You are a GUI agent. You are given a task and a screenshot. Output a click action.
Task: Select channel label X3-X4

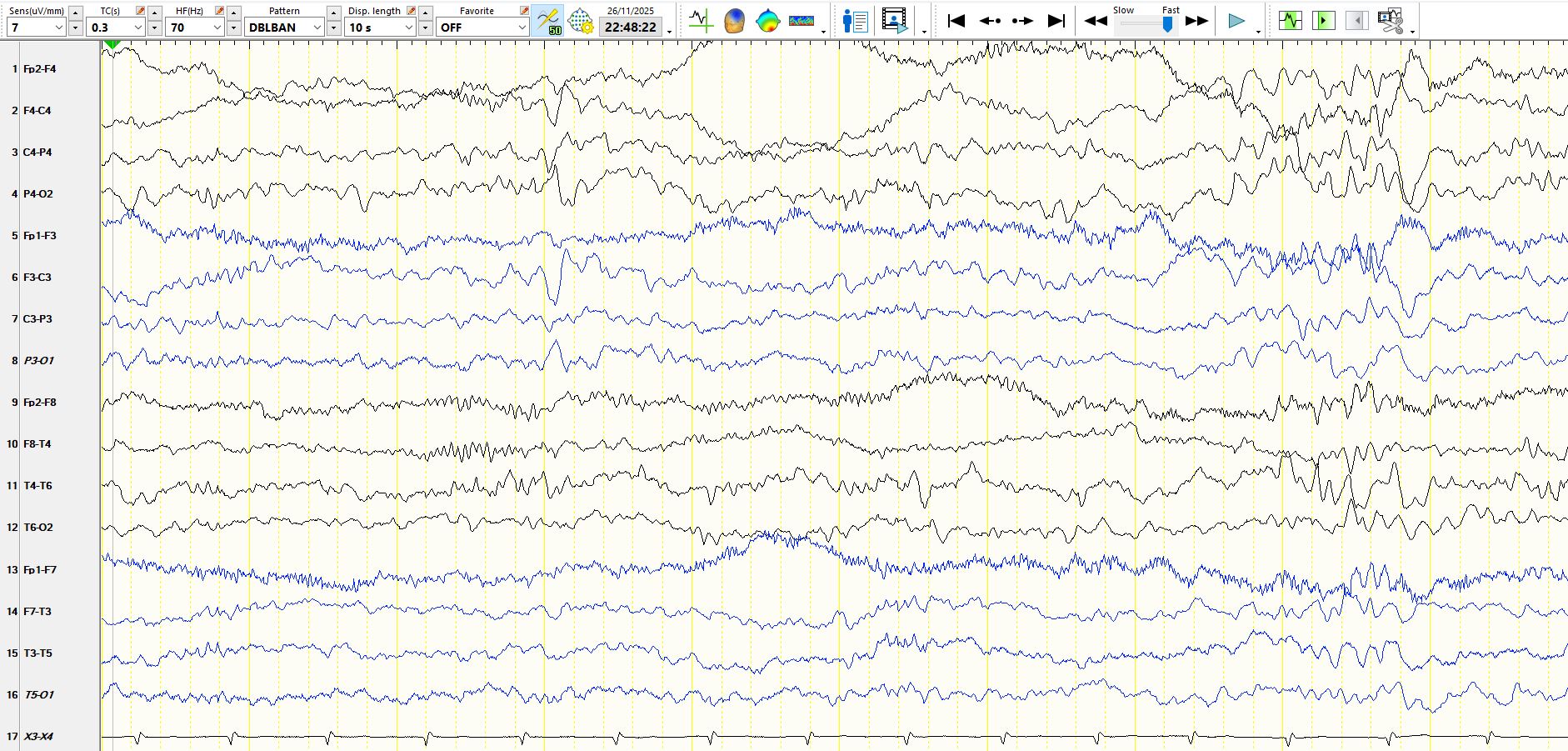pos(38,737)
